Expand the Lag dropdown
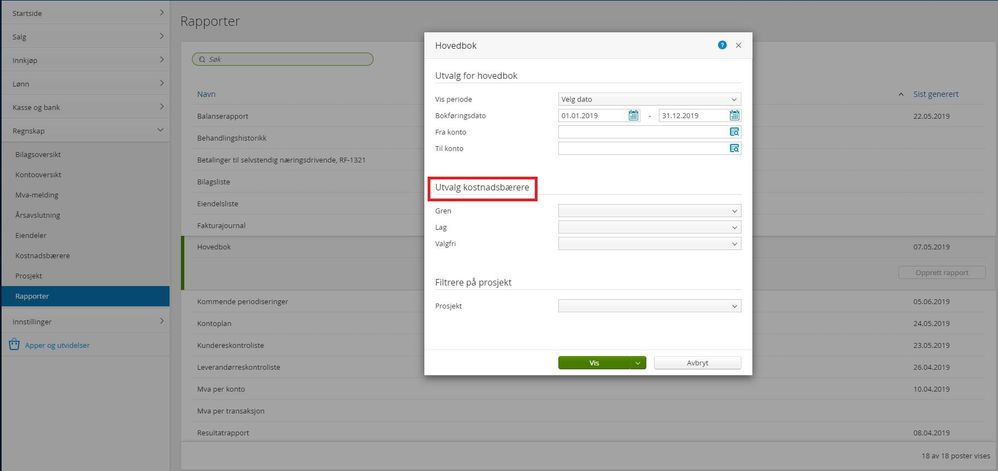998x471 pixels. pyautogui.click(x=650, y=227)
